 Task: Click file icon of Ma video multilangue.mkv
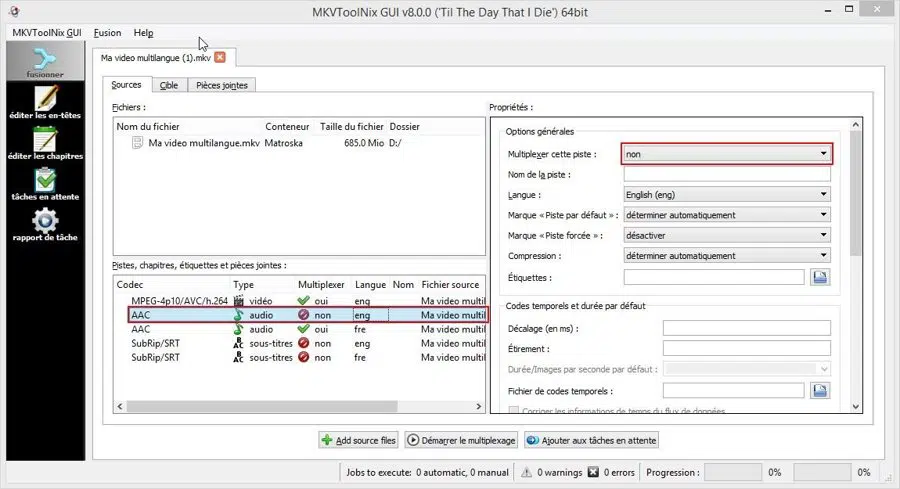[137, 143]
